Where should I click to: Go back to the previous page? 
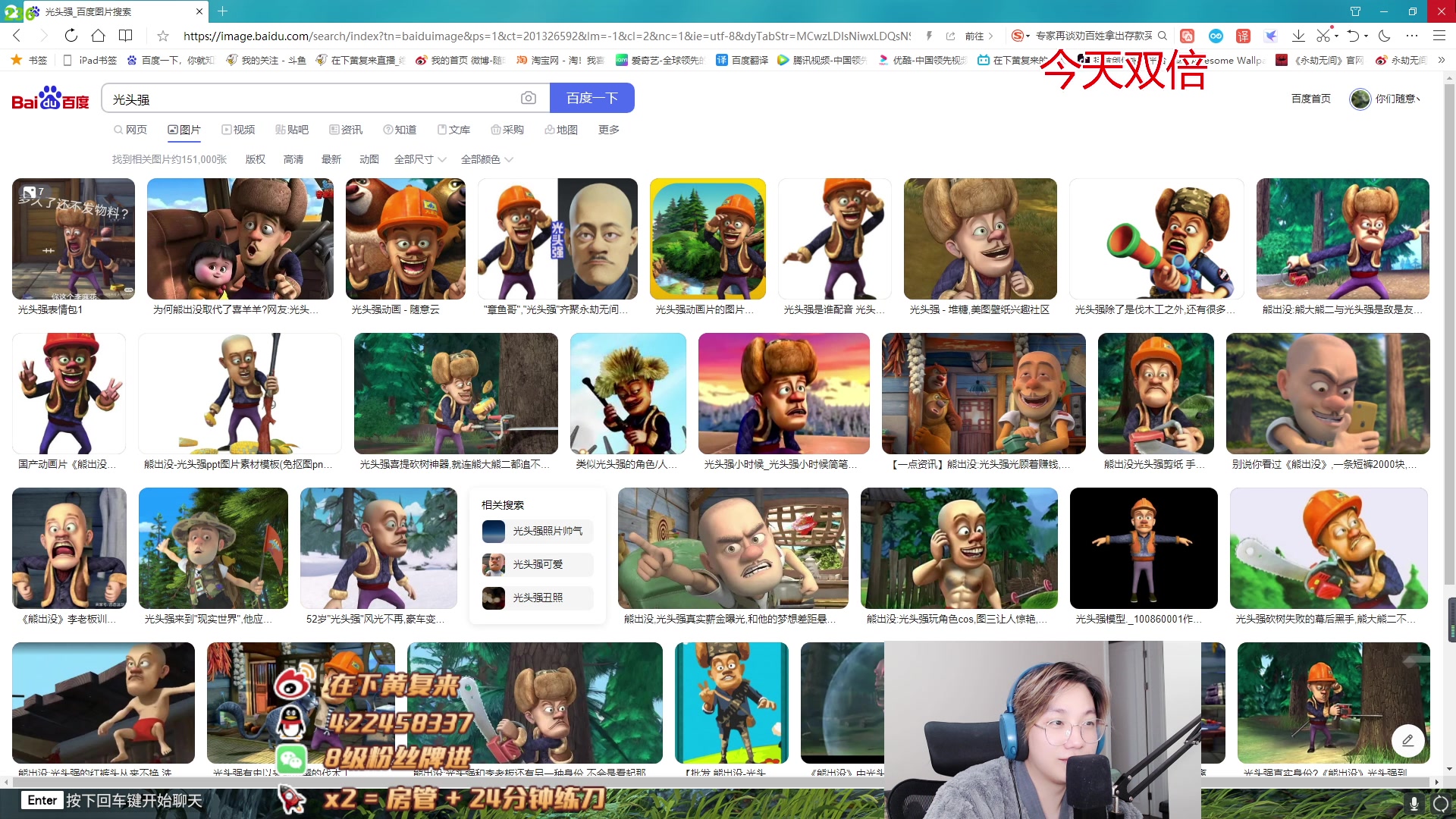point(17,36)
